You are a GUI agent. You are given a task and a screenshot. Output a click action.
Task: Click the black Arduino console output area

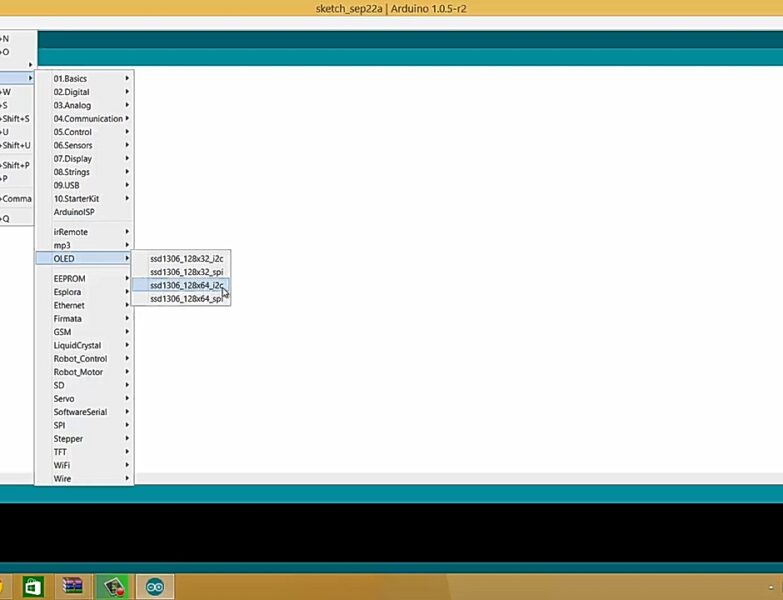pos(392,533)
